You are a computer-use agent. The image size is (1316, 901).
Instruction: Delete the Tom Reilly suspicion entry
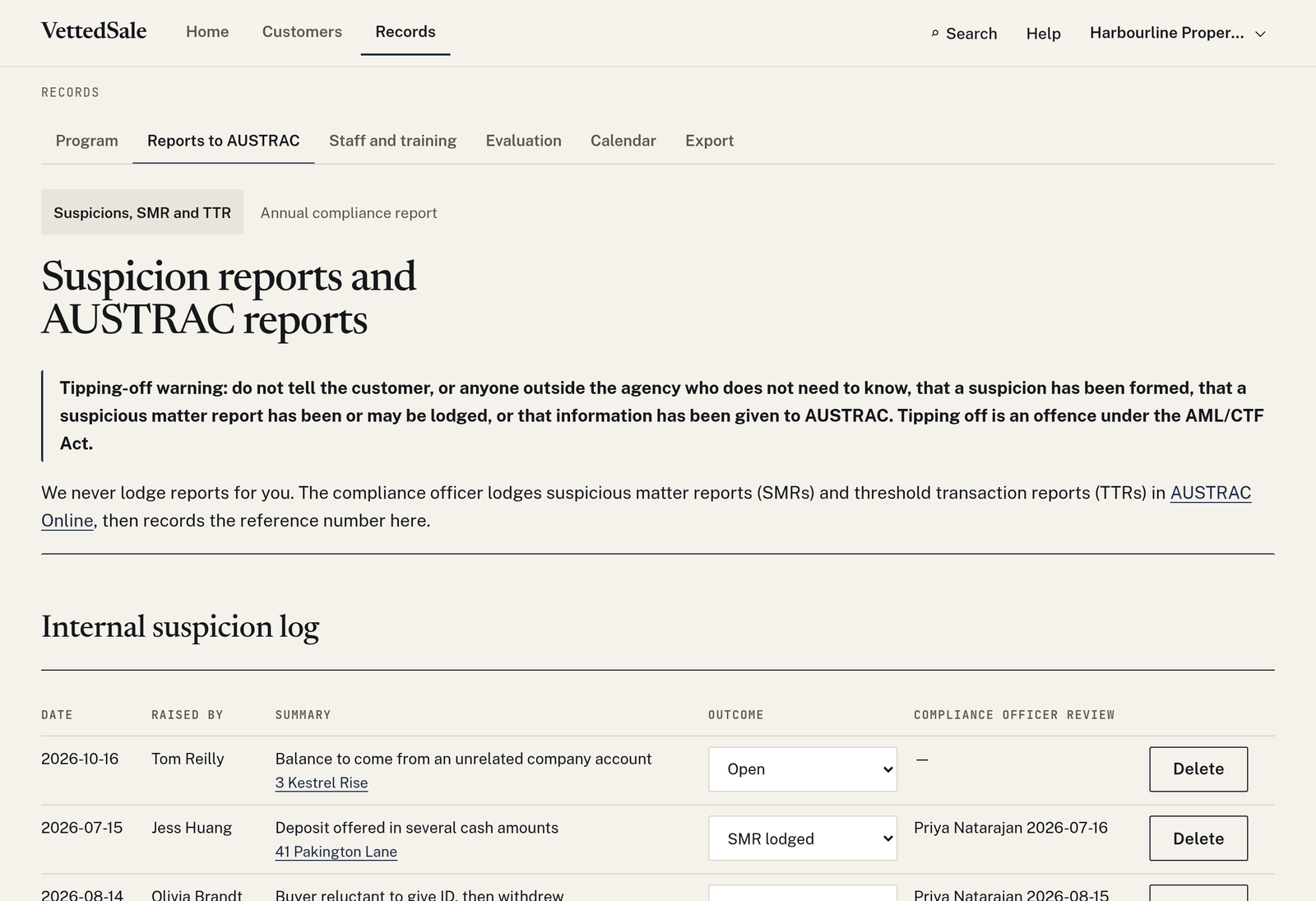click(1198, 769)
